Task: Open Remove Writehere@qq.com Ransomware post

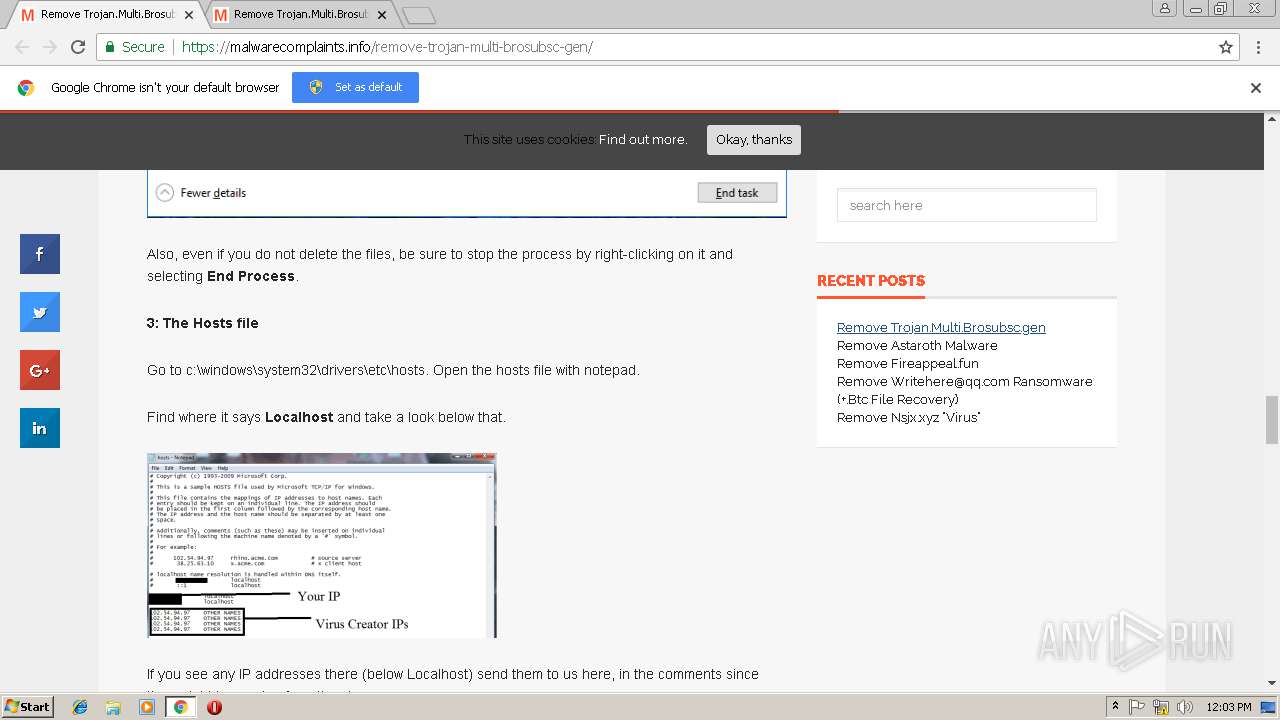Action: (964, 391)
